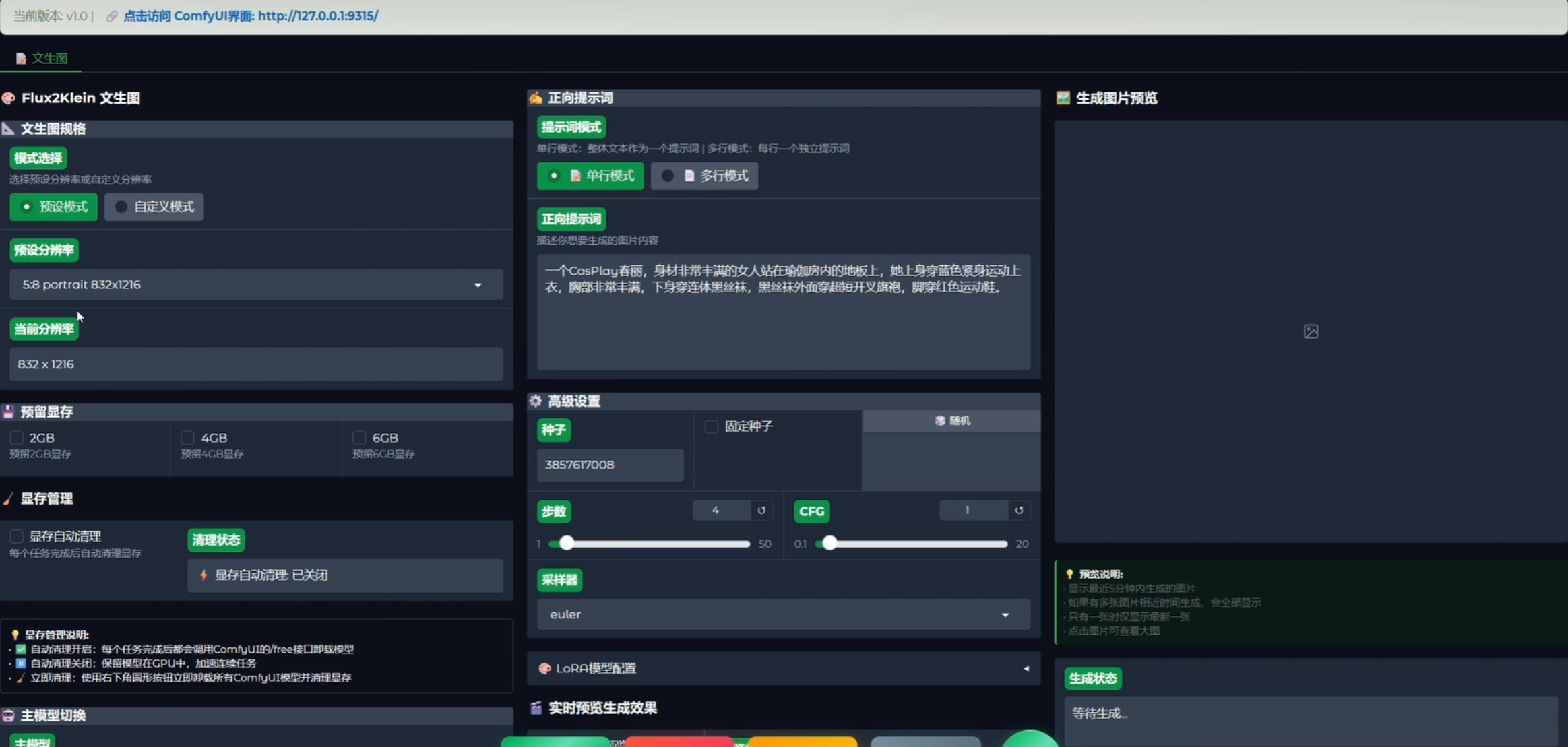
Task: Click the document icon on 单行模式 button
Action: click(x=575, y=176)
